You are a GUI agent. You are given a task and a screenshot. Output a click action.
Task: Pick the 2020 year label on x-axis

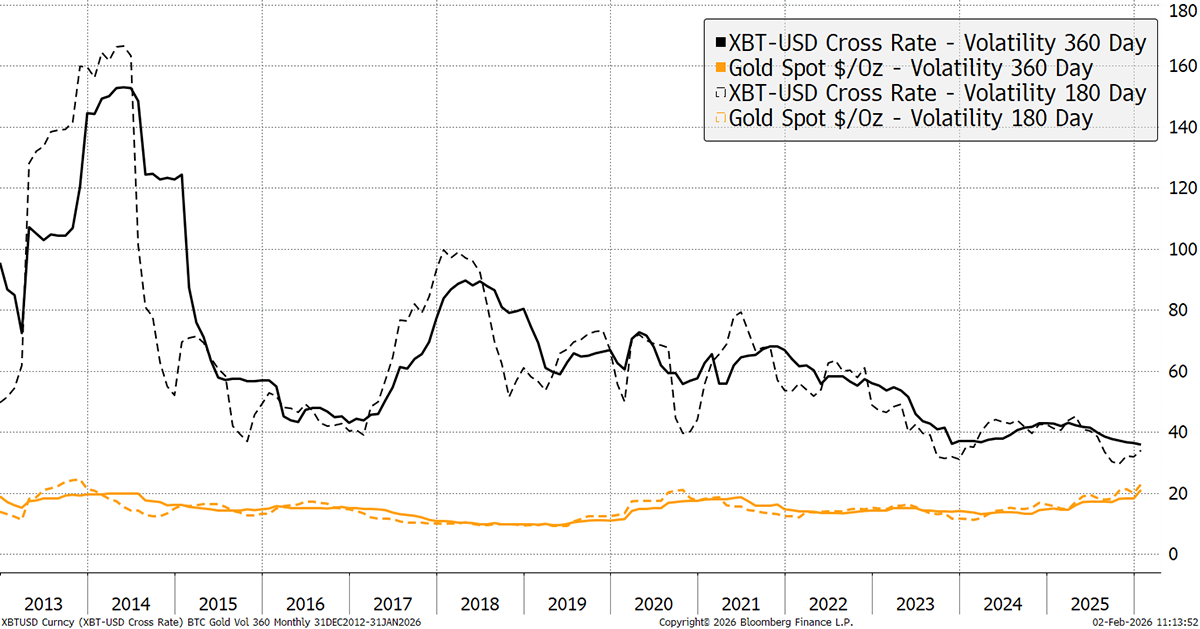655,605
